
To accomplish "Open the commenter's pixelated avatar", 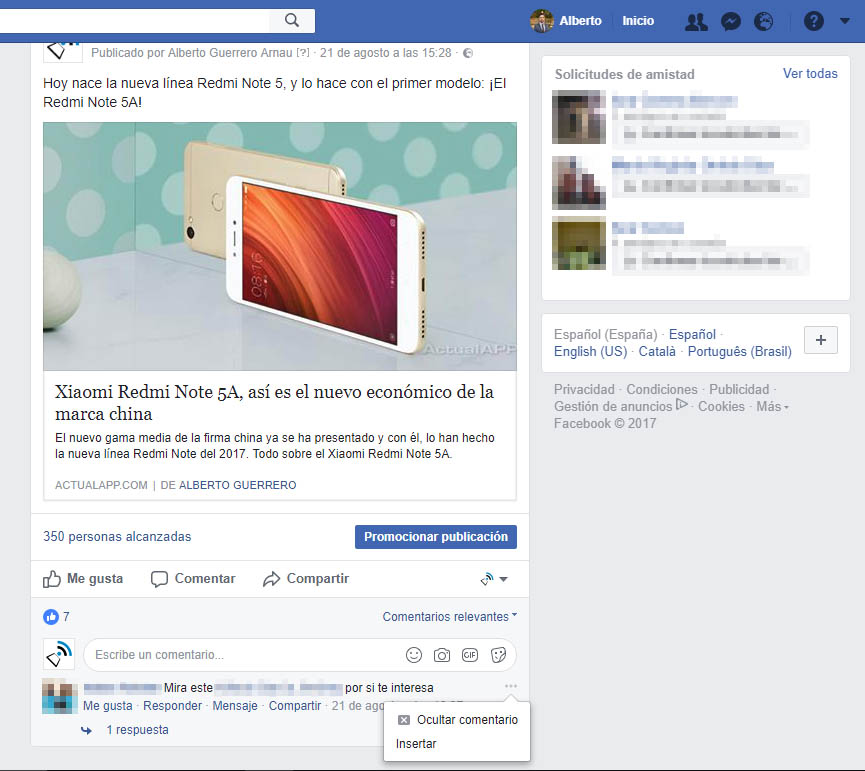I will (60, 697).
